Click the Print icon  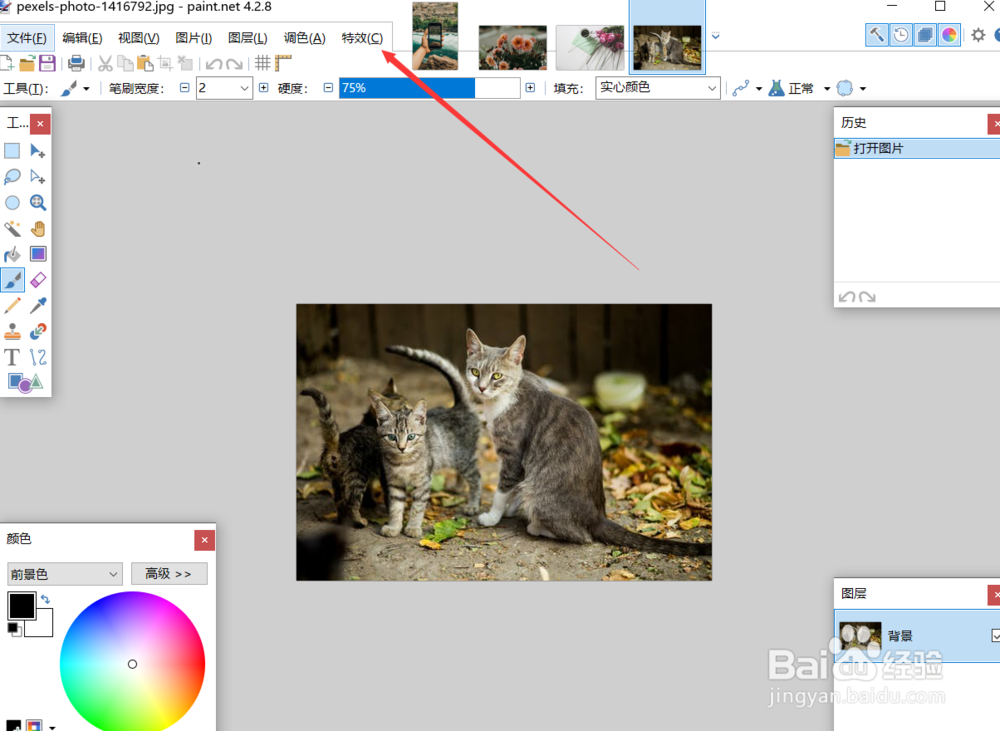click(x=77, y=63)
